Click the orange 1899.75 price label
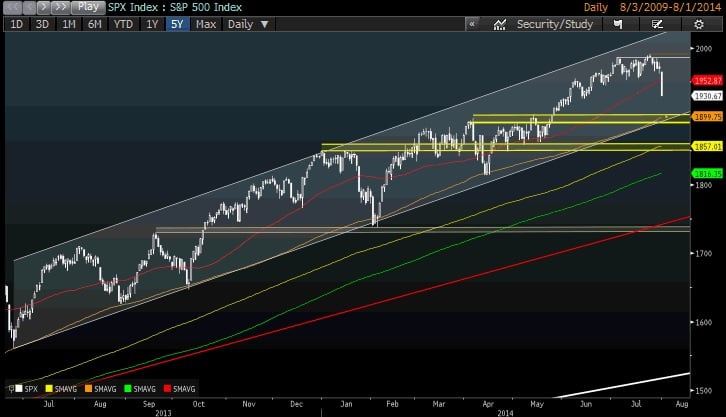 point(707,117)
